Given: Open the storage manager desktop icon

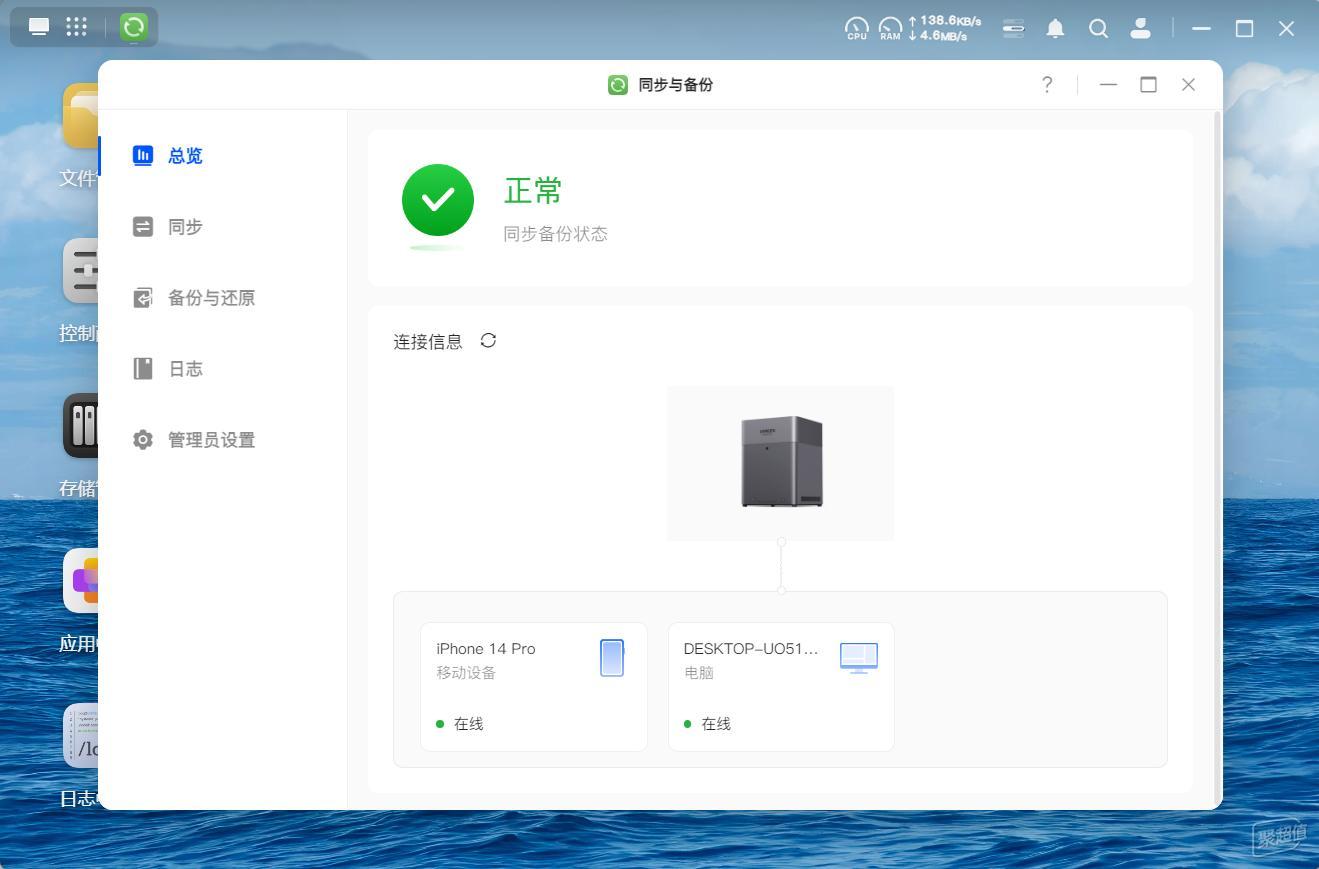Looking at the screenshot, I should tap(81, 426).
